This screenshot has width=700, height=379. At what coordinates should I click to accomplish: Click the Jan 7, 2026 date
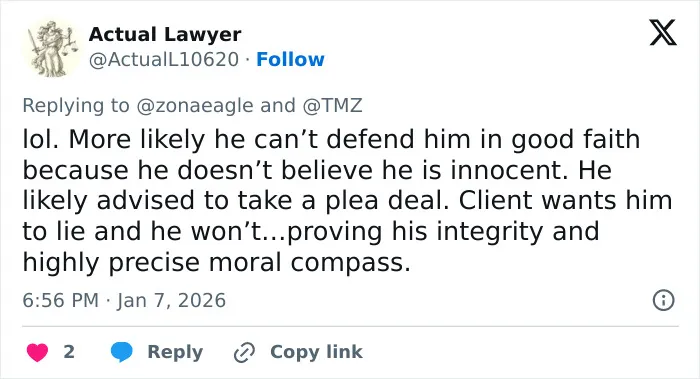(x=171, y=300)
